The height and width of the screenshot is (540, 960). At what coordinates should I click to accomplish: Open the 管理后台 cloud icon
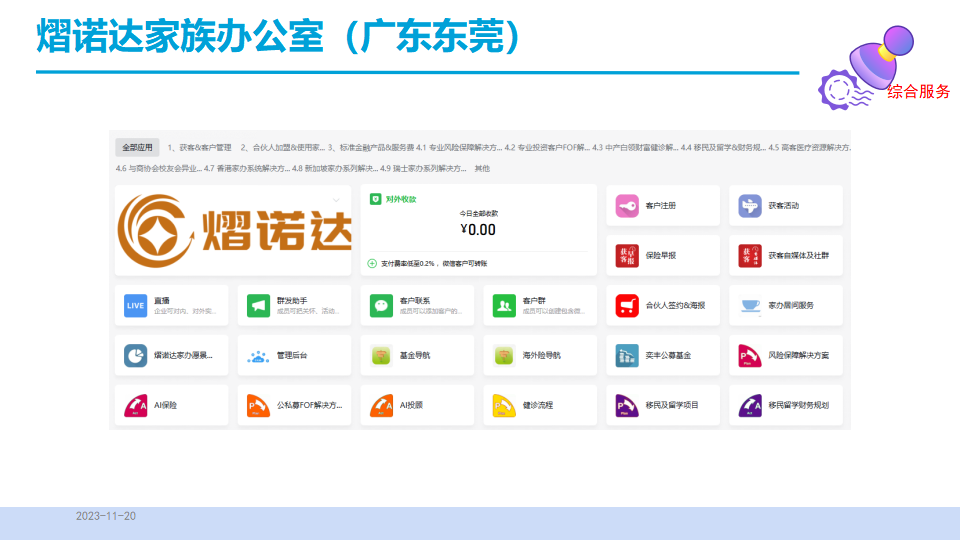pos(258,356)
